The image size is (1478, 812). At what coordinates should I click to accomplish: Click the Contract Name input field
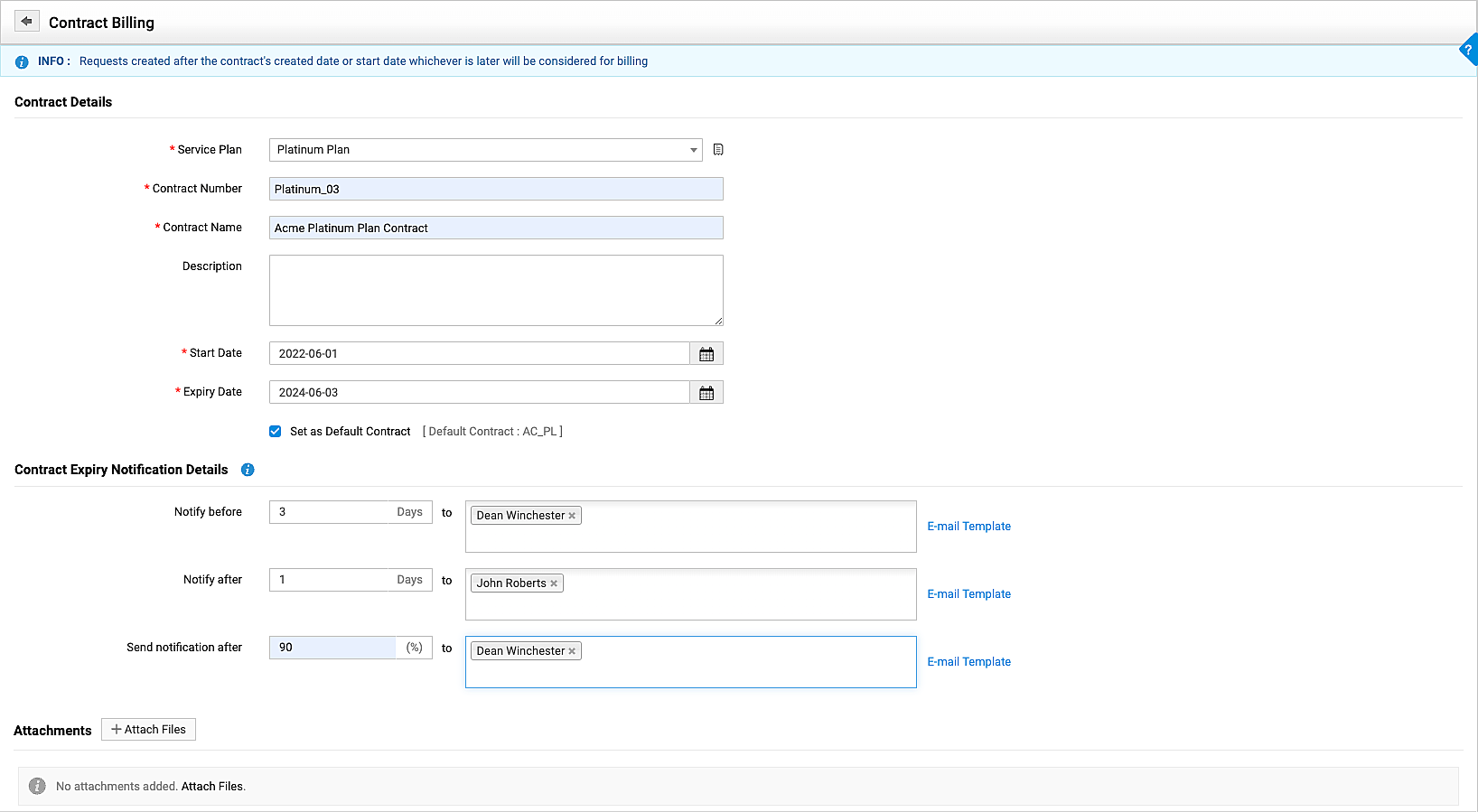coord(496,228)
